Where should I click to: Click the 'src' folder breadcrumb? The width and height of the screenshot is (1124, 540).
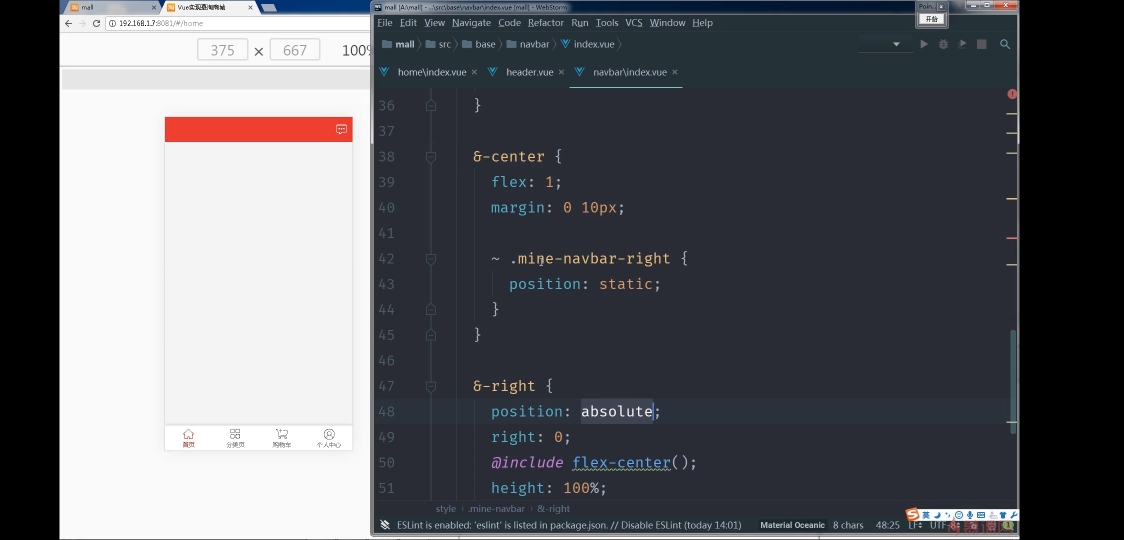[x=438, y=44]
